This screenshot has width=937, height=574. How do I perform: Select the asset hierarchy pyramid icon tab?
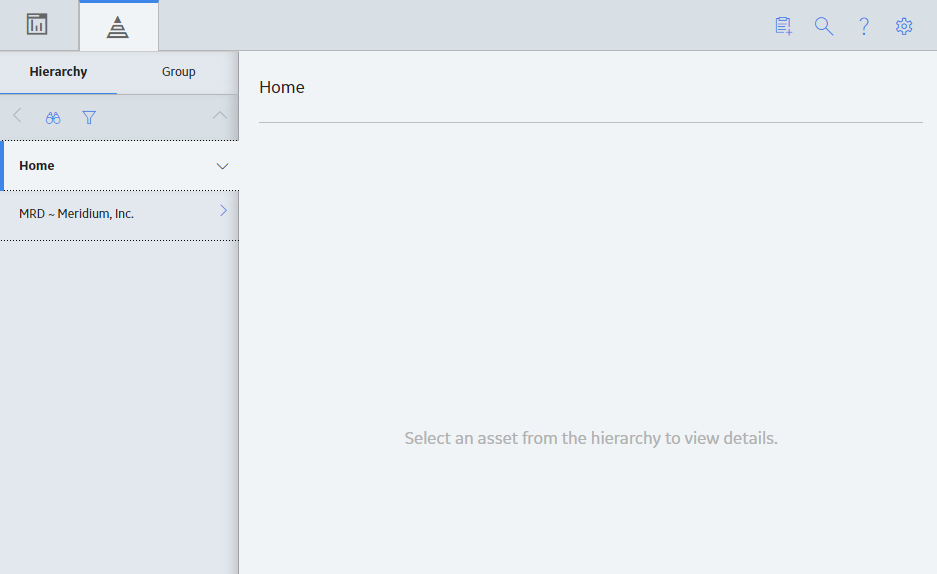coord(118,27)
